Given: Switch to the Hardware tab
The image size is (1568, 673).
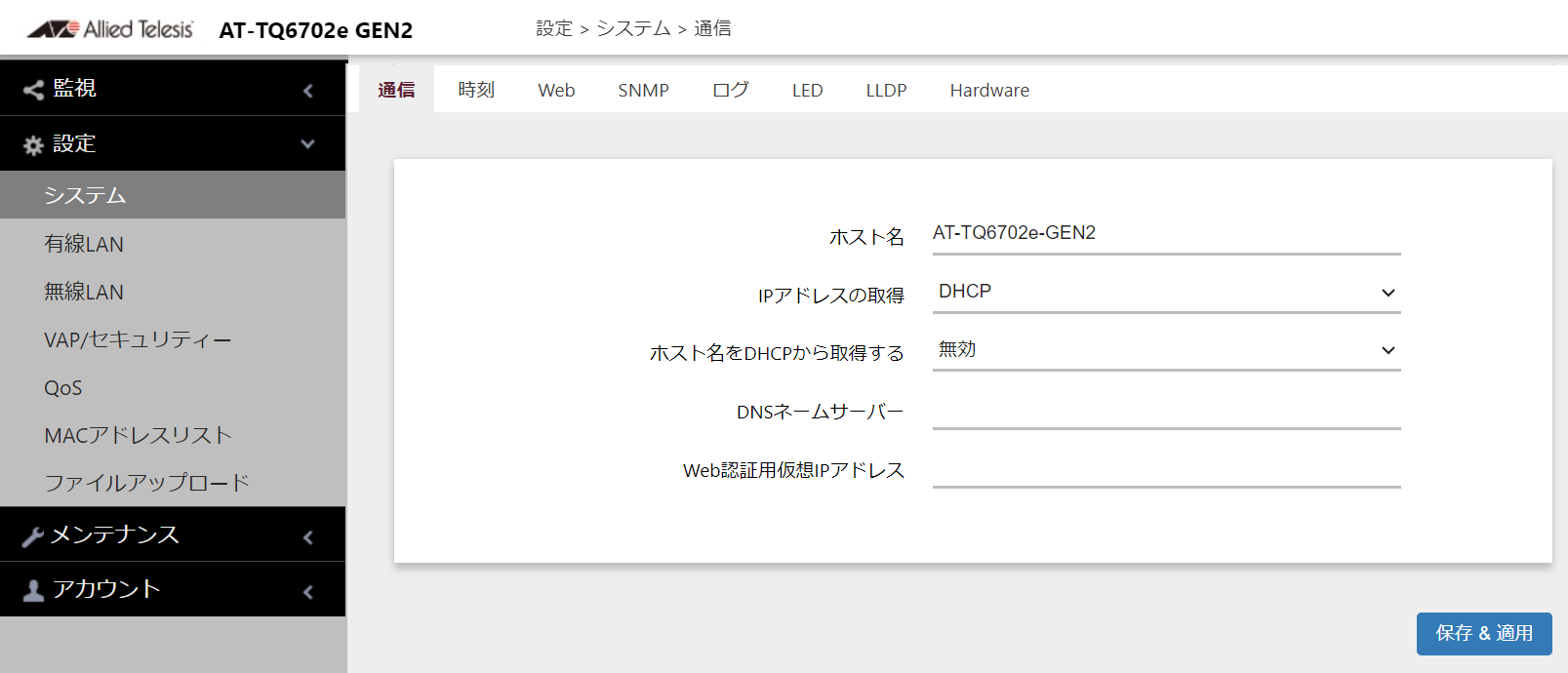Looking at the screenshot, I should click(989, 90).
